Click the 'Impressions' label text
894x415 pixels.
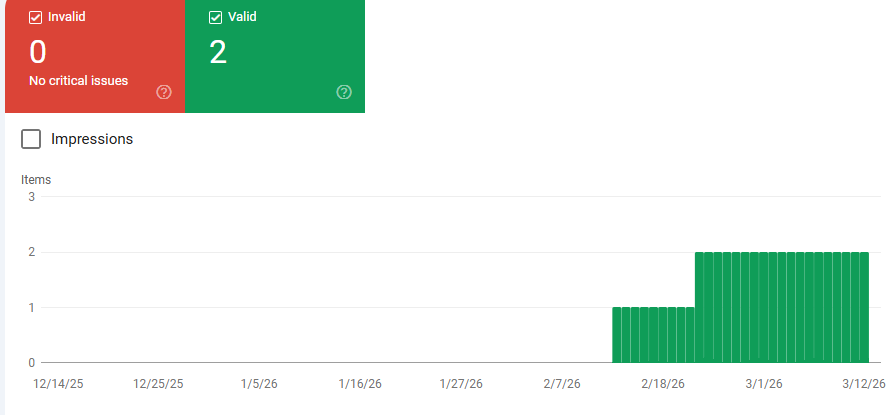92,139
